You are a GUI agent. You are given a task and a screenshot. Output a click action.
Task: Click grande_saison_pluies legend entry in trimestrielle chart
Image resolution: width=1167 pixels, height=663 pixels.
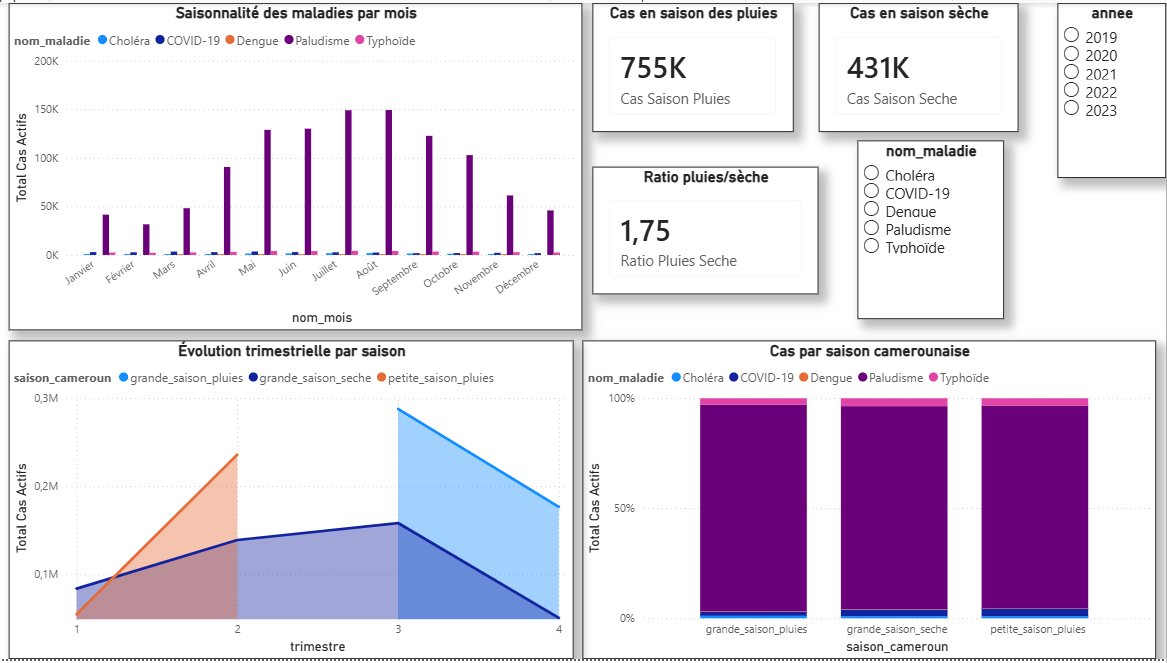181,378
